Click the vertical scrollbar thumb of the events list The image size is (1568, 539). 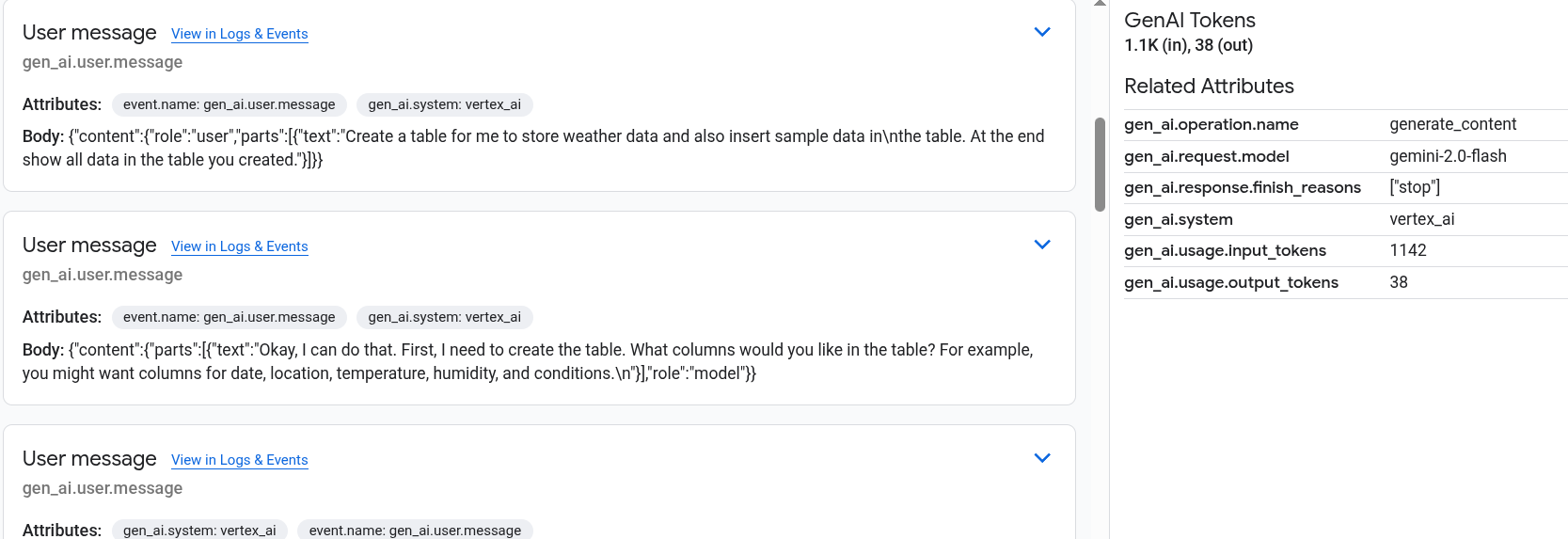pos(1100,165)
